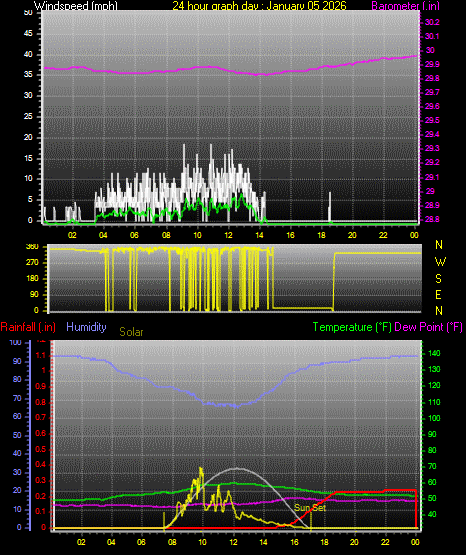The width and height of the screenshot is (466, 555).
Task: Click the Rainfall (.in) legend label
Action: [x=28, y=327]
